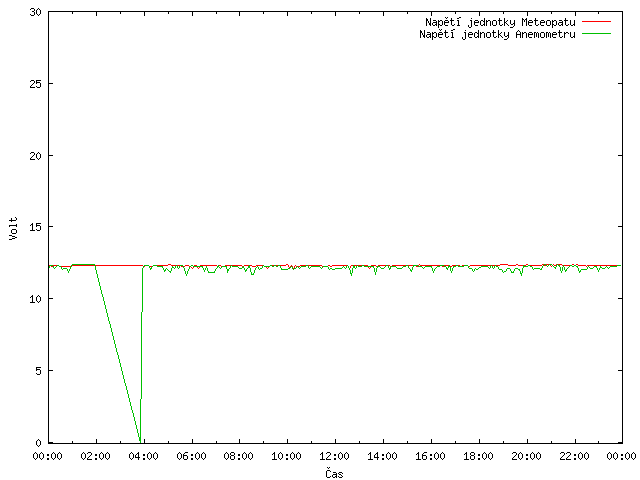Click the y-axis value 15
The width and height of the screenshot is (640, 480).
(36, 227)
